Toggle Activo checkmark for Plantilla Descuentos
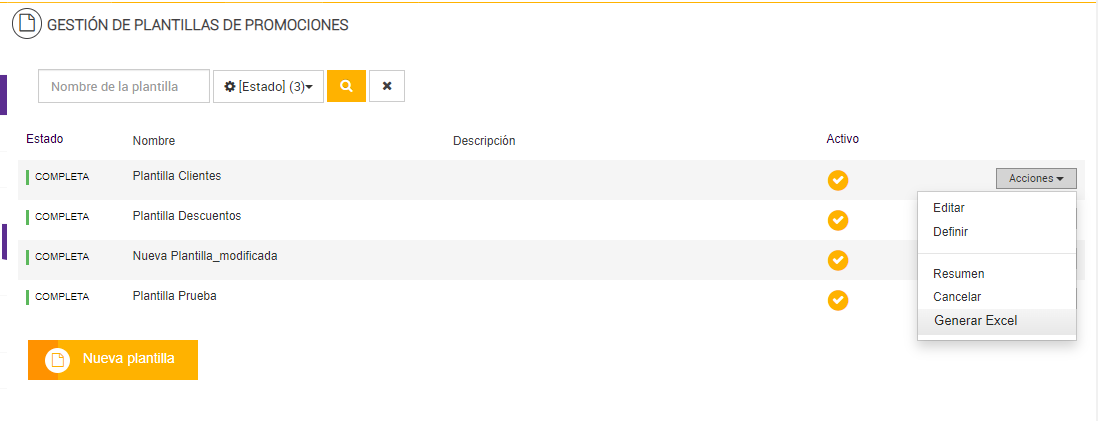 (x=838, y=220)
